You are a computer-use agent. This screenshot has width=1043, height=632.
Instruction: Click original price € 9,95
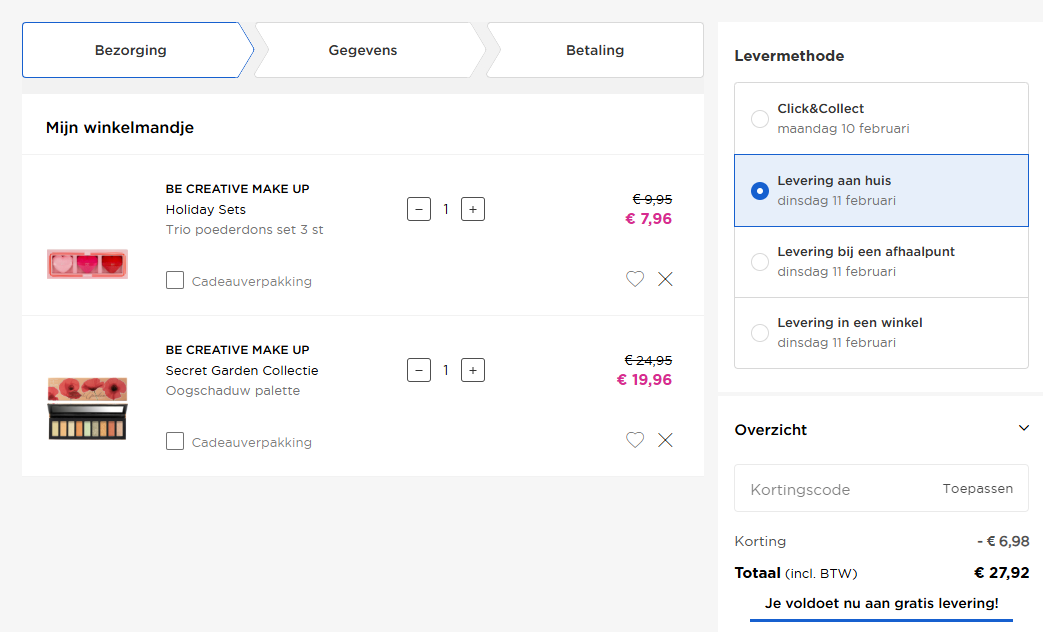(652, 200)
